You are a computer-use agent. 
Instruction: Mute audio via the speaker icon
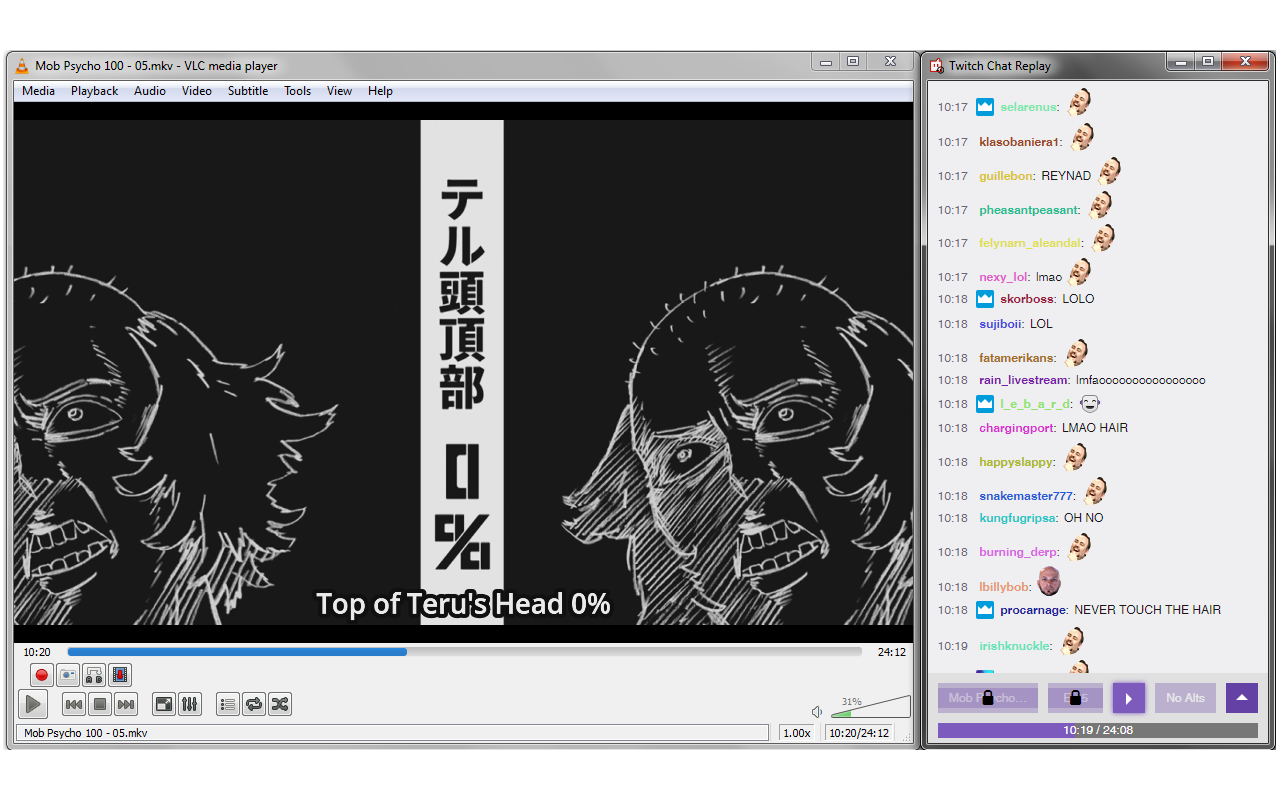(x=817, y=711)
